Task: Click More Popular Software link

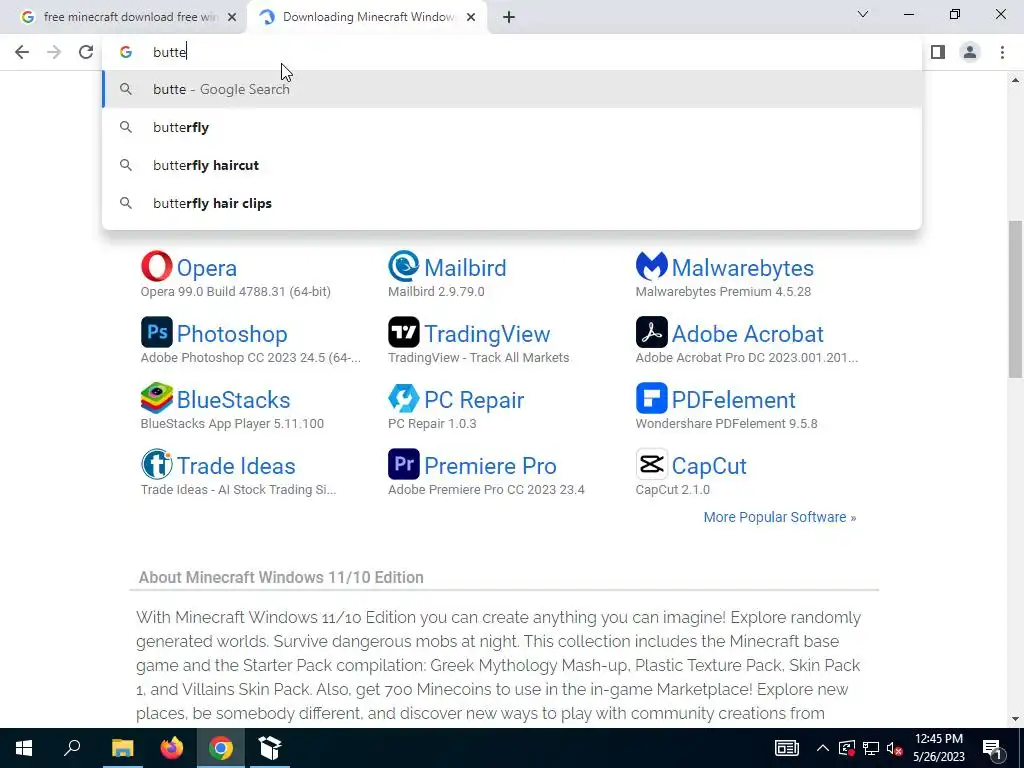Action: [x=780, y=517]
